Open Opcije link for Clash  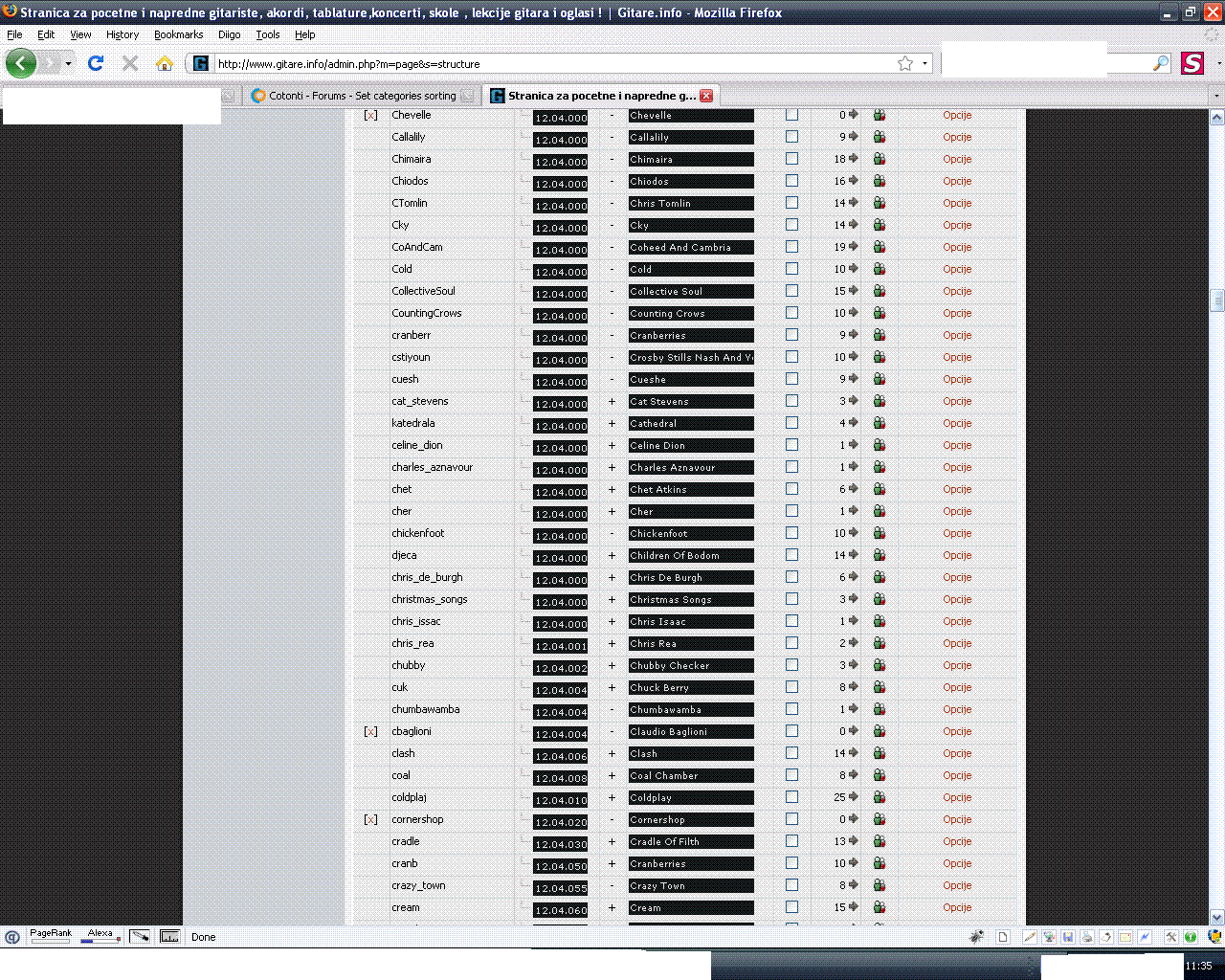click(x=957, y=753)
